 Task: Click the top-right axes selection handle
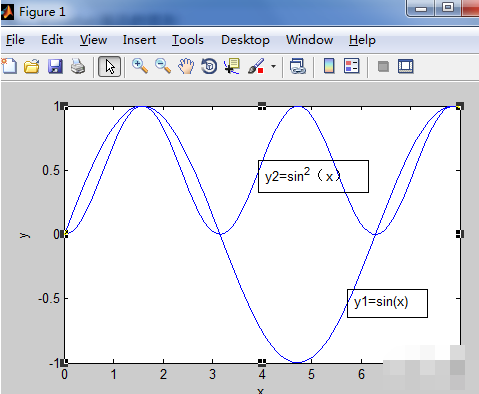point(460,106)
